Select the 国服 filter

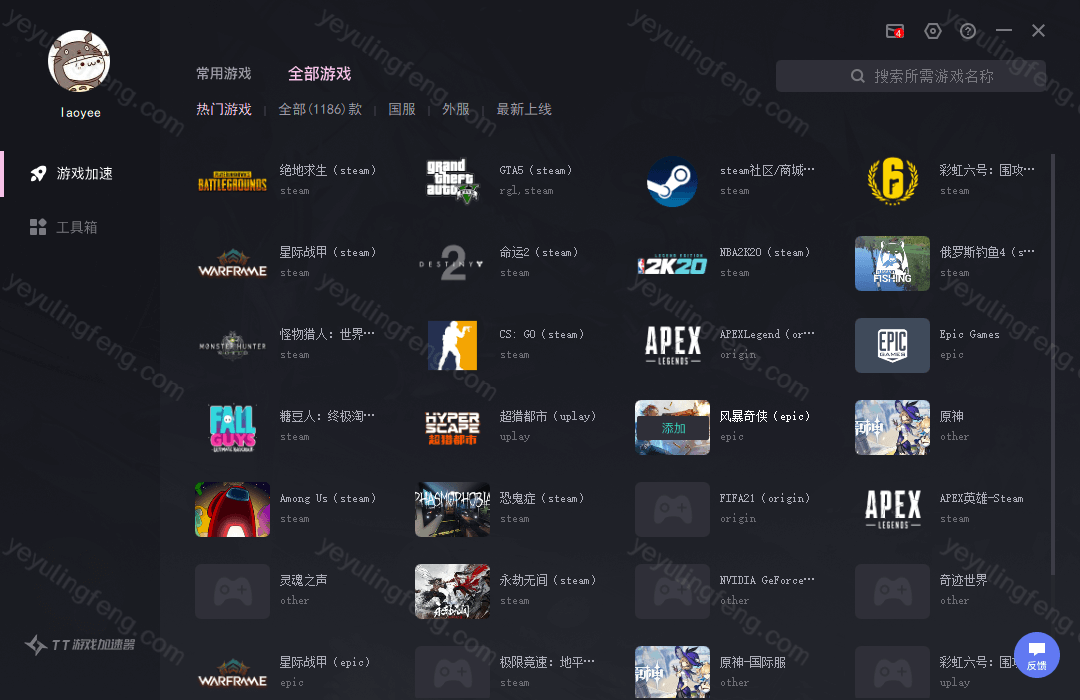point(402,110)
